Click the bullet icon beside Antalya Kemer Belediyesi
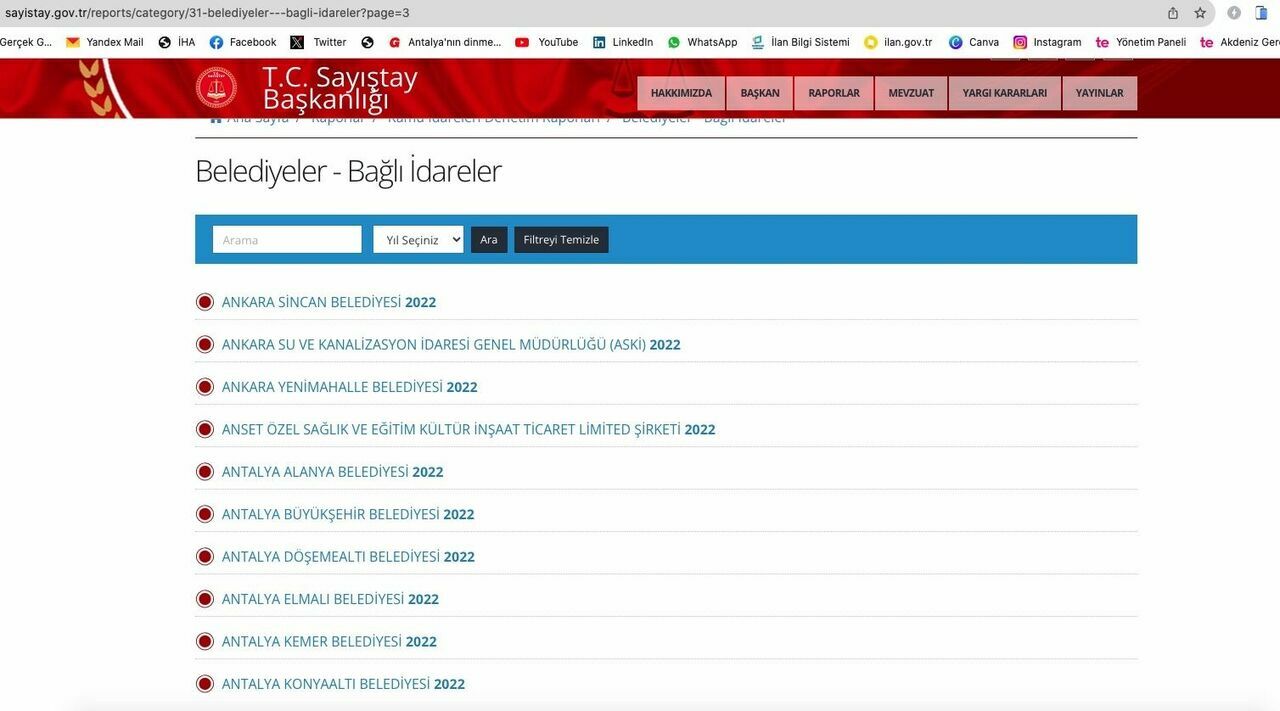Screen dimensions: 1280x711 coord(205,641)
